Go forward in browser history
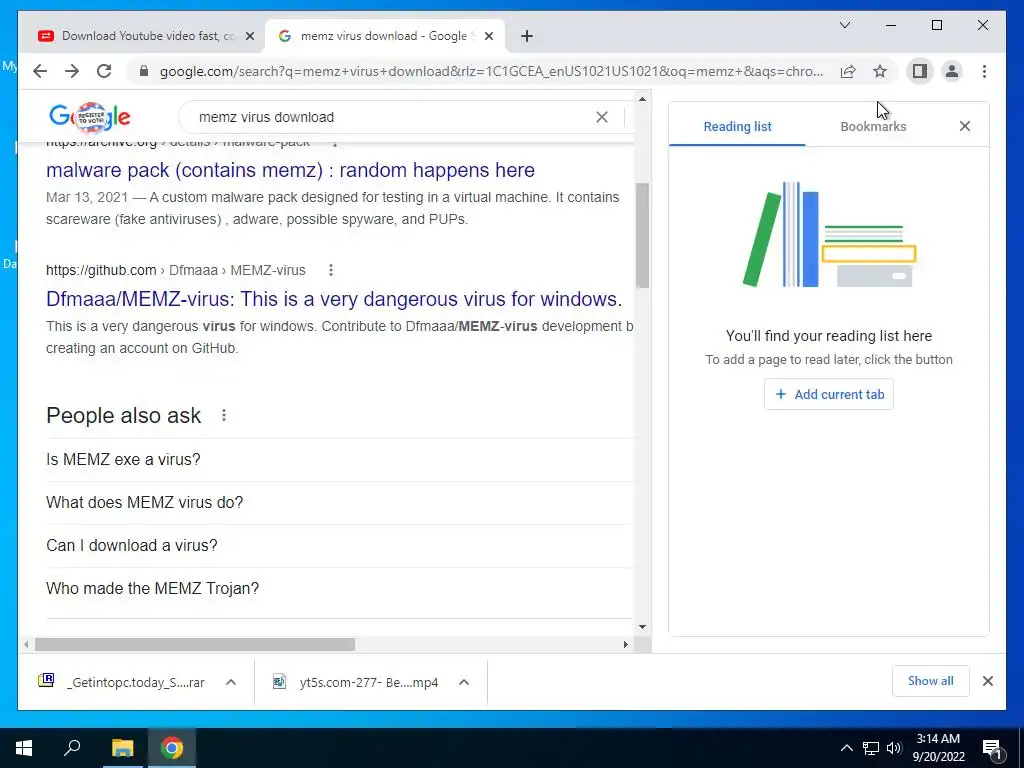Screen dimensions: 1024x768 72,71
